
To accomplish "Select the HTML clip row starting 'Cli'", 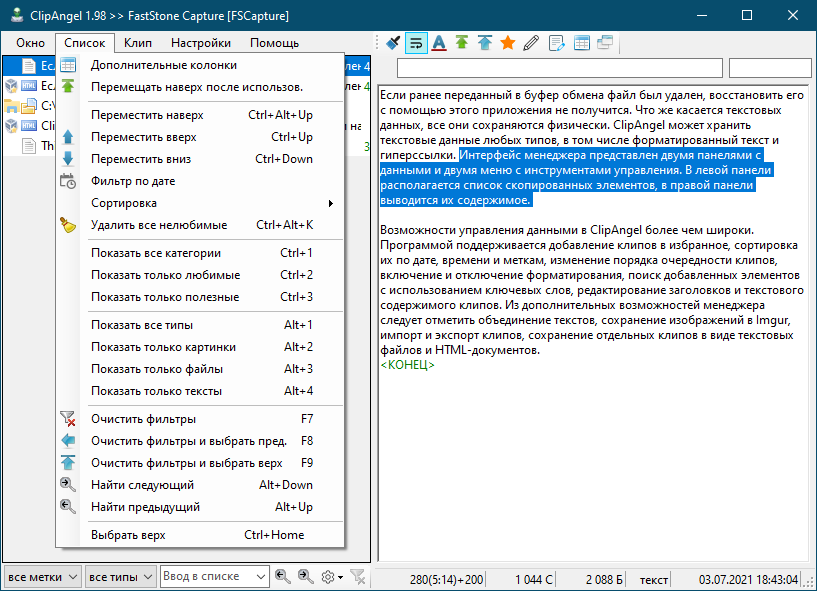I will pyautogui.click(x=29, y=126).
